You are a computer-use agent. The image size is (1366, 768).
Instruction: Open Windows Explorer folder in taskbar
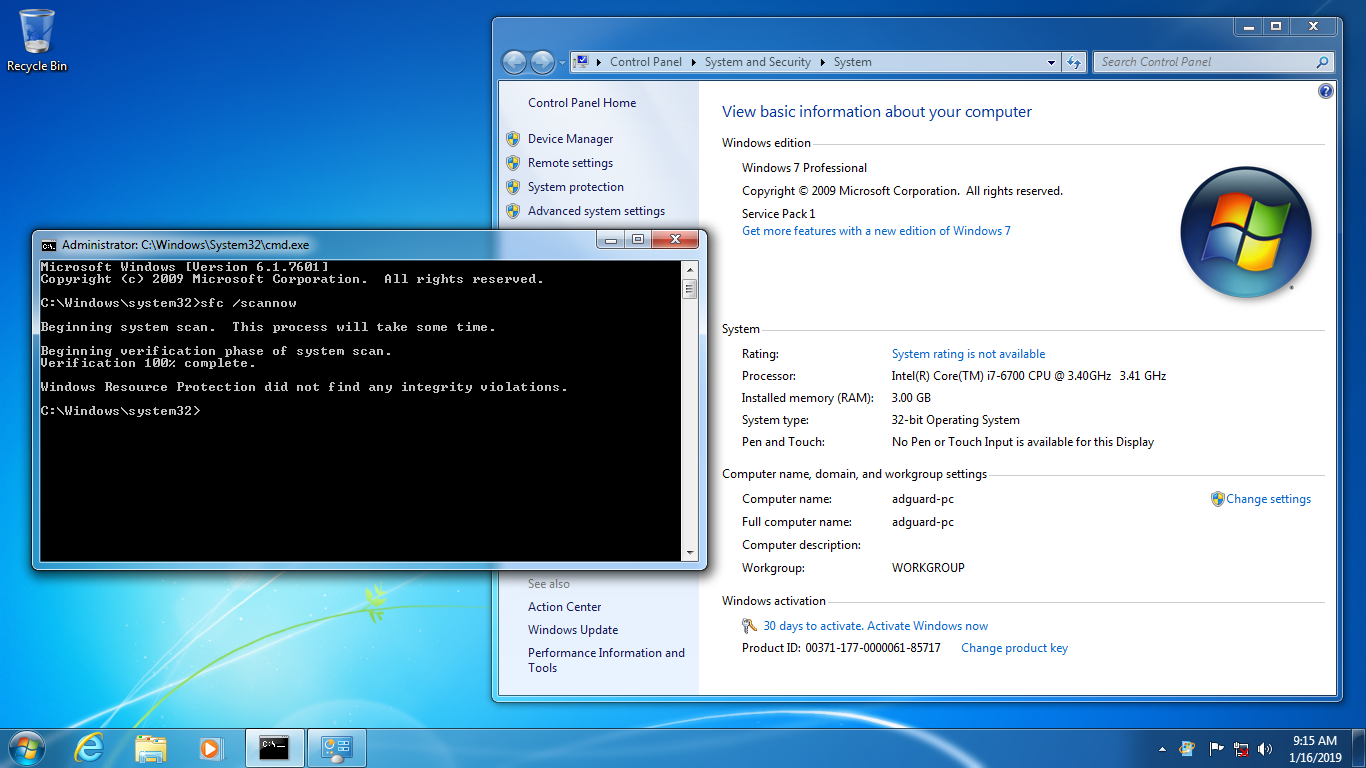point(150,748)
